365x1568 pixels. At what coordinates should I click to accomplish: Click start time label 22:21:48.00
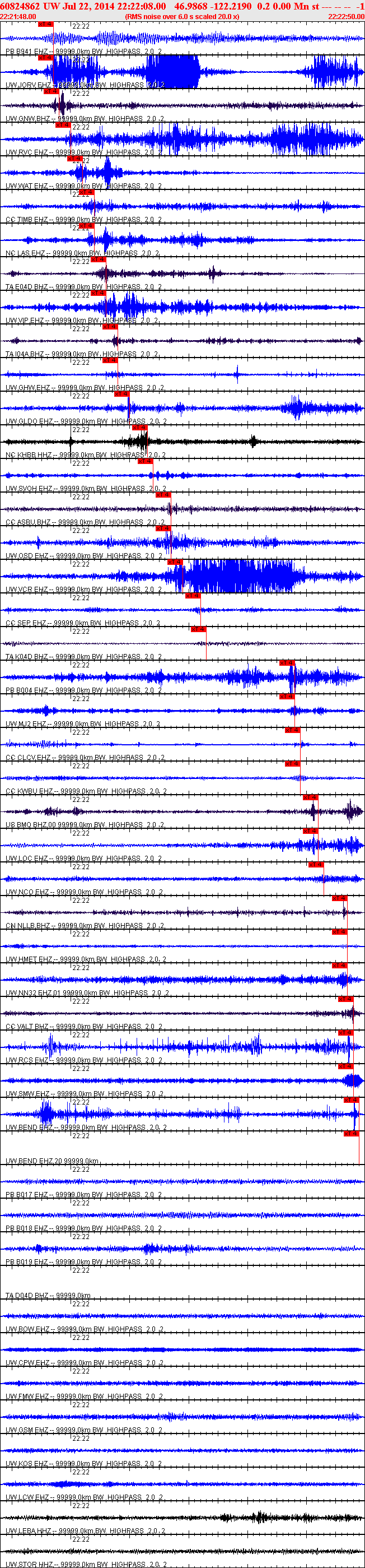pyautogui.click(x=18, y=16)
